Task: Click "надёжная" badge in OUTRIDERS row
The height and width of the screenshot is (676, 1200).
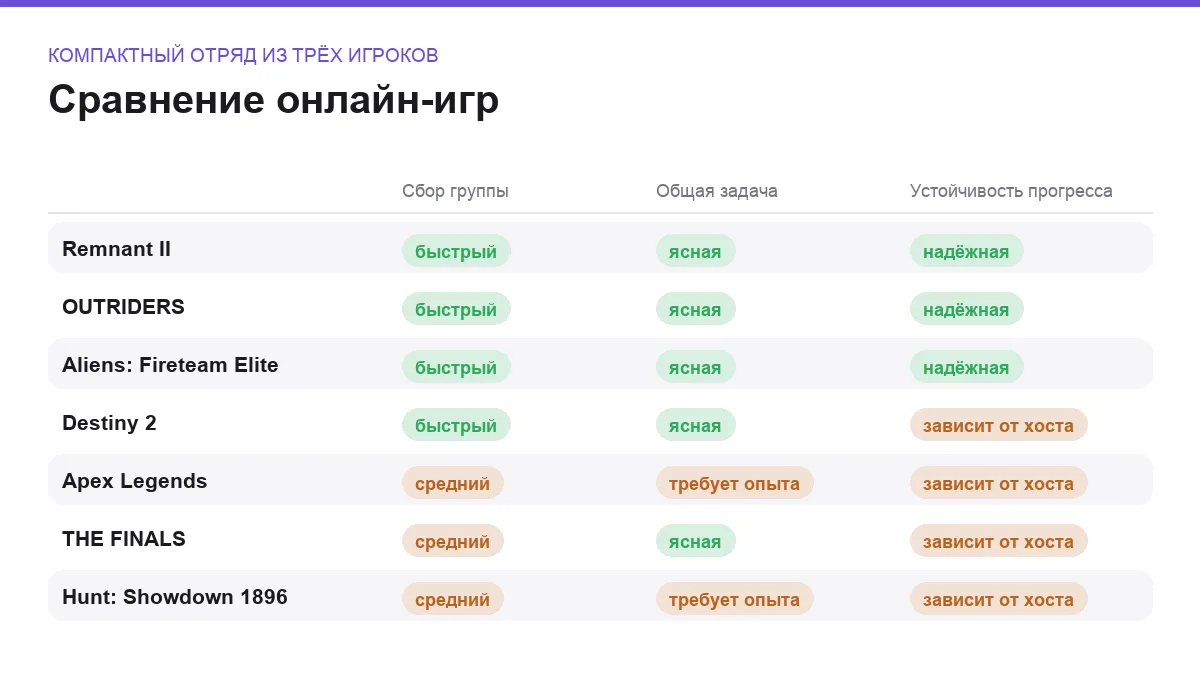Action: tap(967, 309)
